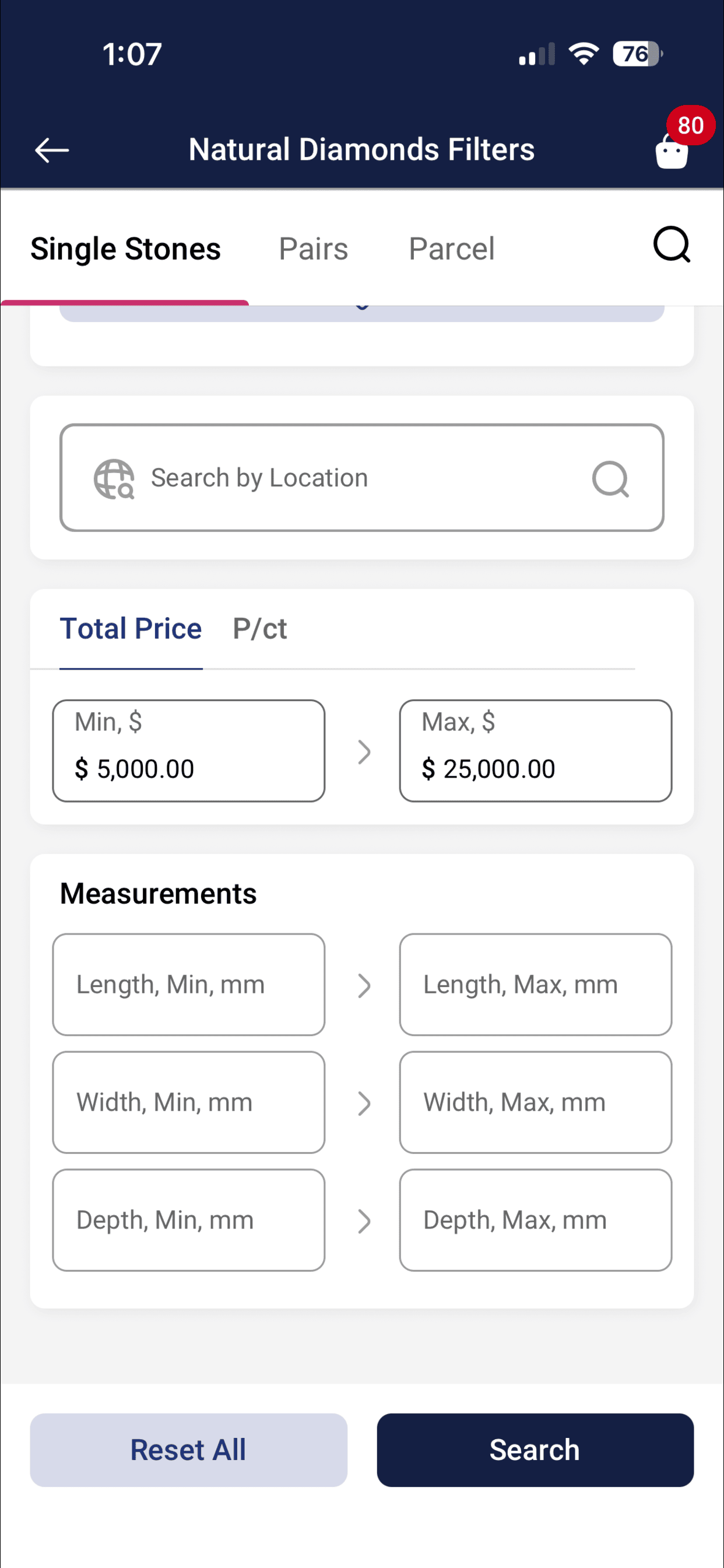
Task: Switch to the Pairs tab
Action: 314,249
